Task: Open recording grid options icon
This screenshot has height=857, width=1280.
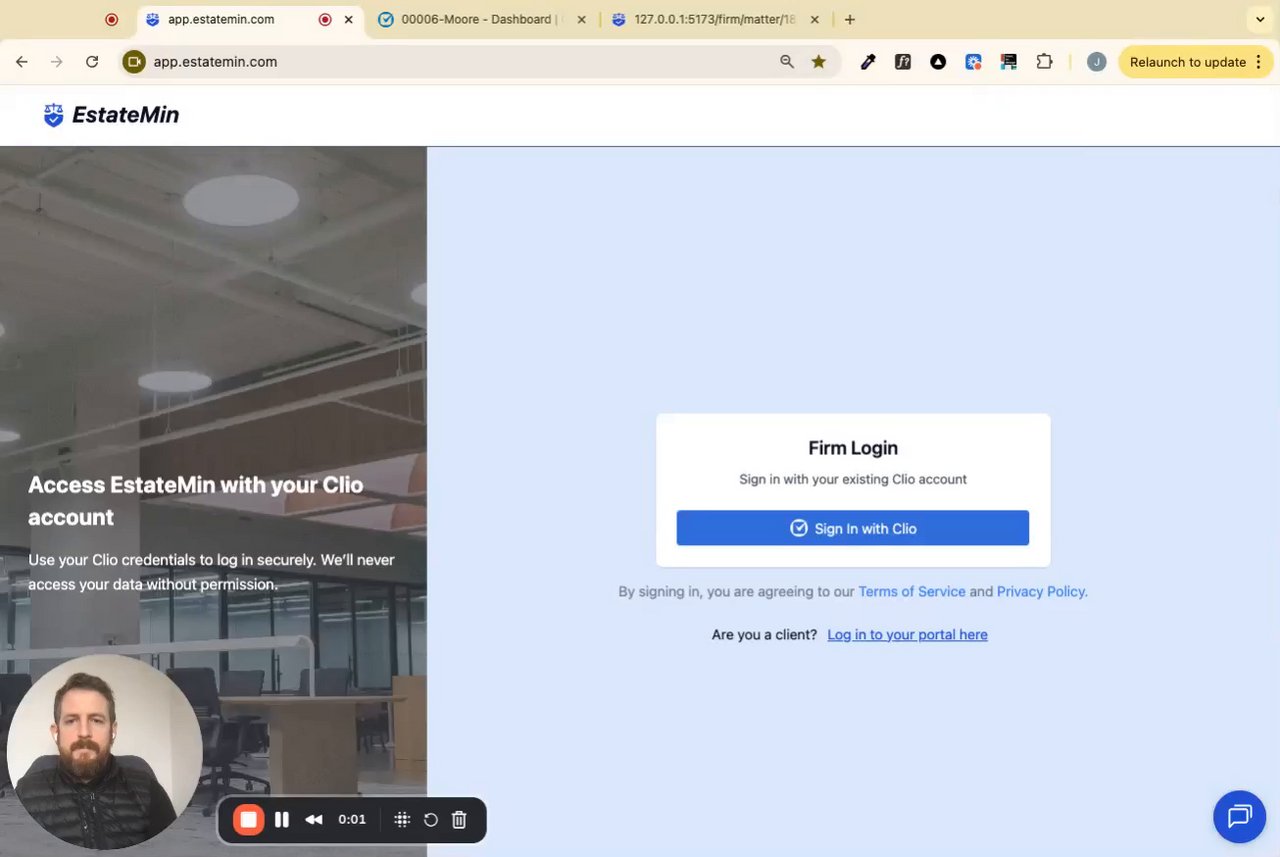Action: [x=402, y=820]
